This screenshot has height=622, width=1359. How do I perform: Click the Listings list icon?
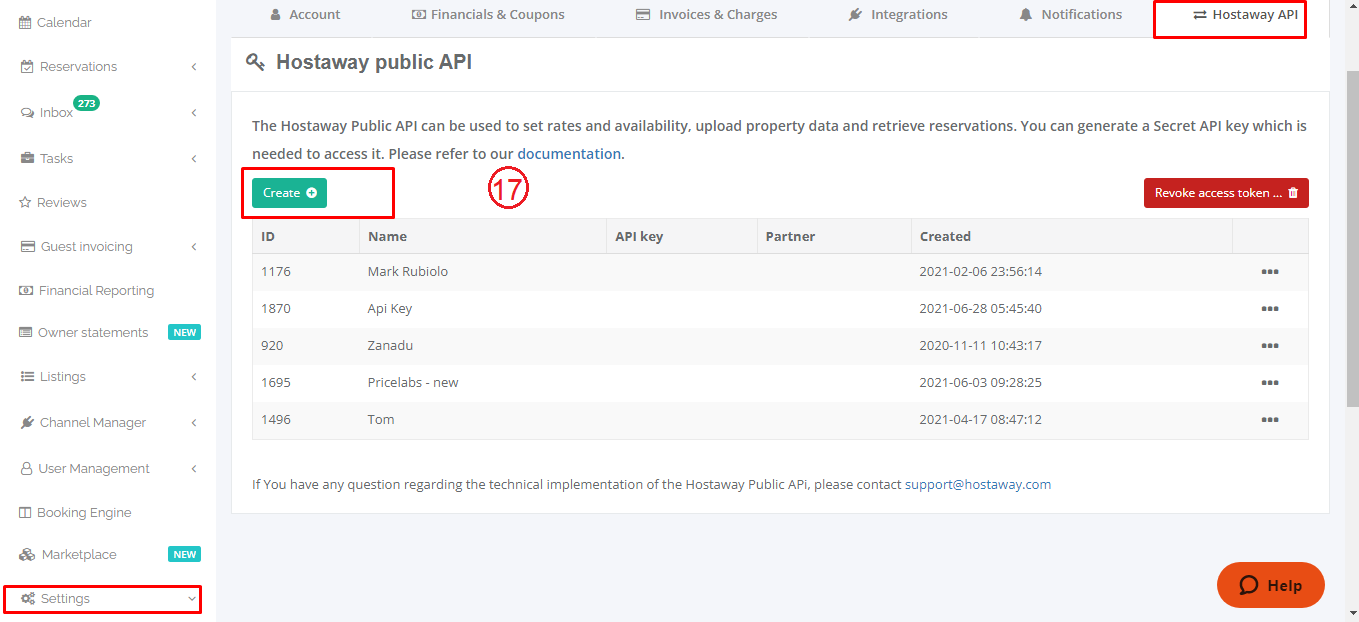point(27,376)
